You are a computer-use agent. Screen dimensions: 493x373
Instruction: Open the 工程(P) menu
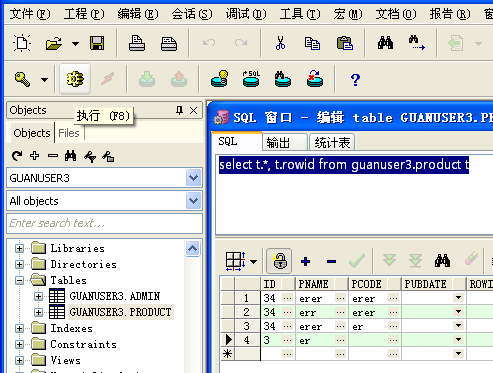pos(84,14)
